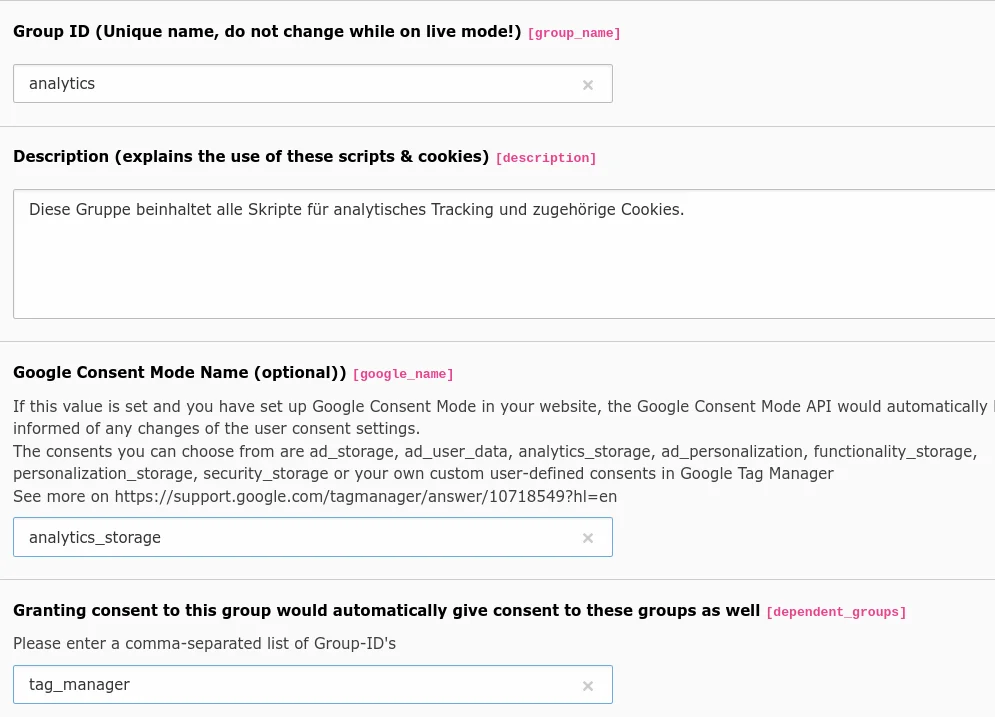Clear the analytics_storage consent mode field
The image size is (995, 717).
click(588, 537)
